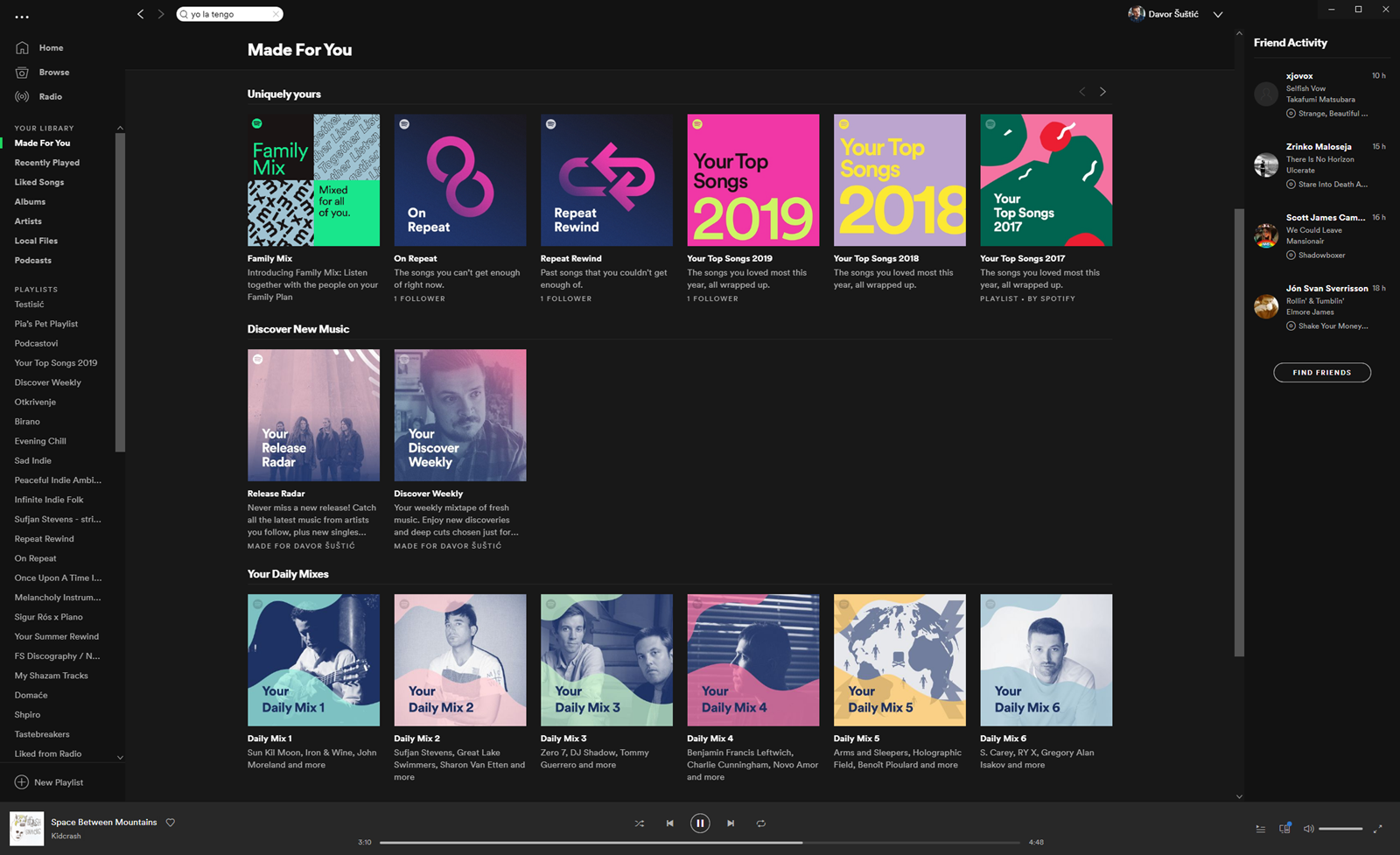The width and height of the screenshot is (1400, 855).
Task: Open the Daily Mix 3 cover
Action: [x=606, y=660]
